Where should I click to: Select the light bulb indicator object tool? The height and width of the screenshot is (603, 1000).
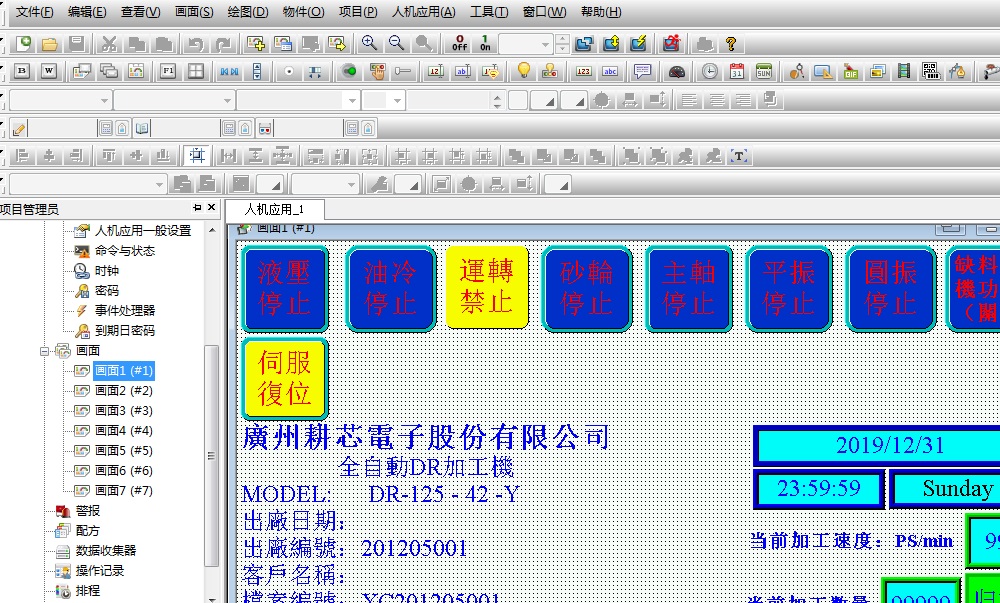(522, 71)
